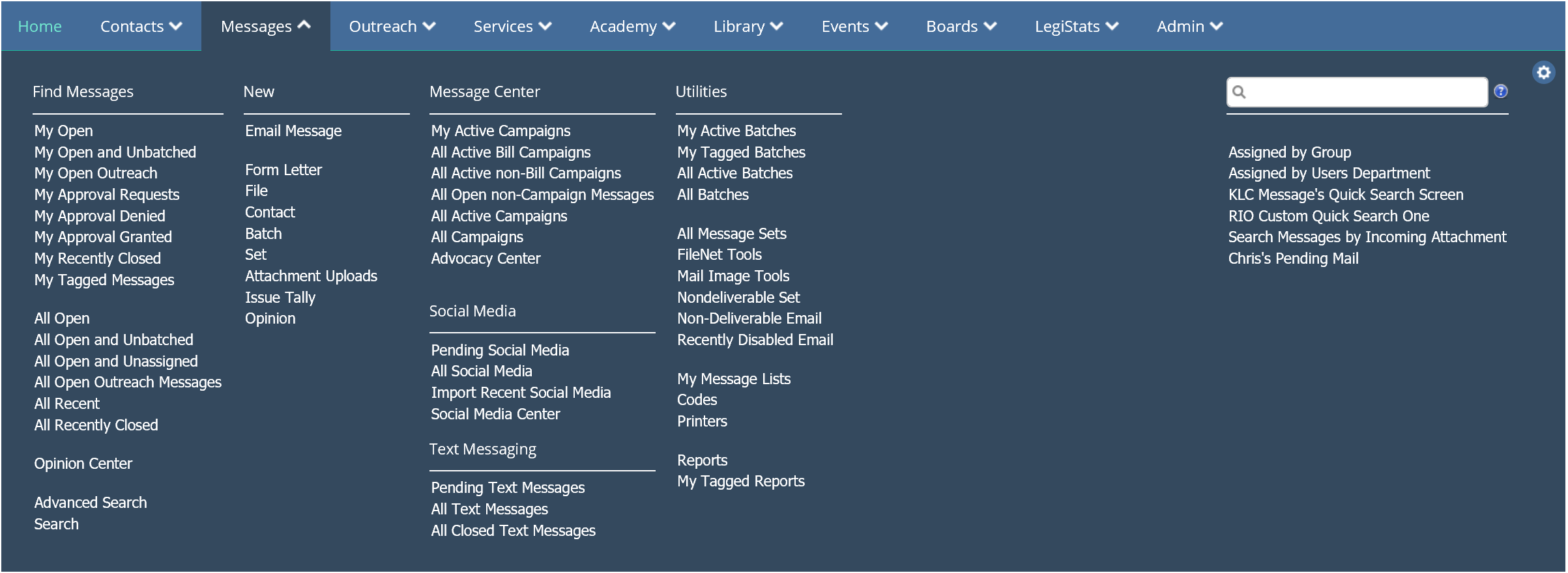Open All Active Bill Campaigns
The image size is (1568, 573).
pyautogui.click(x=510, y=152)
